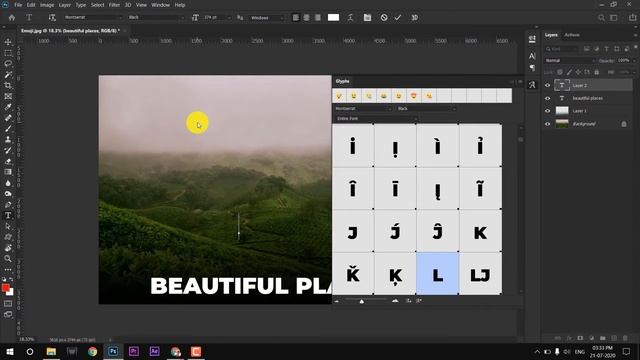Toggle left align text
The image size is (640, 360).
(296, 18)
